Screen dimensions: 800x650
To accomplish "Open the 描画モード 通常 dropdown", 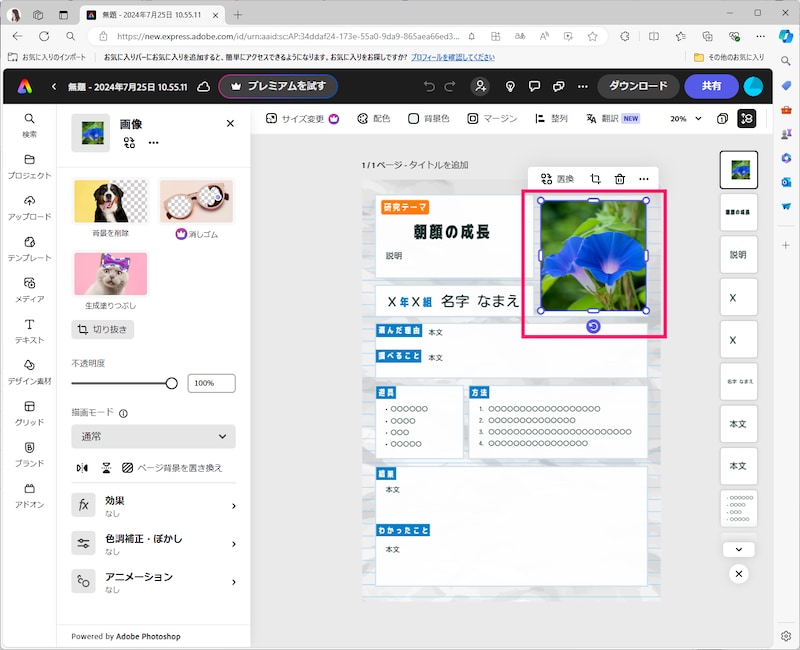I will click(153, 436).
